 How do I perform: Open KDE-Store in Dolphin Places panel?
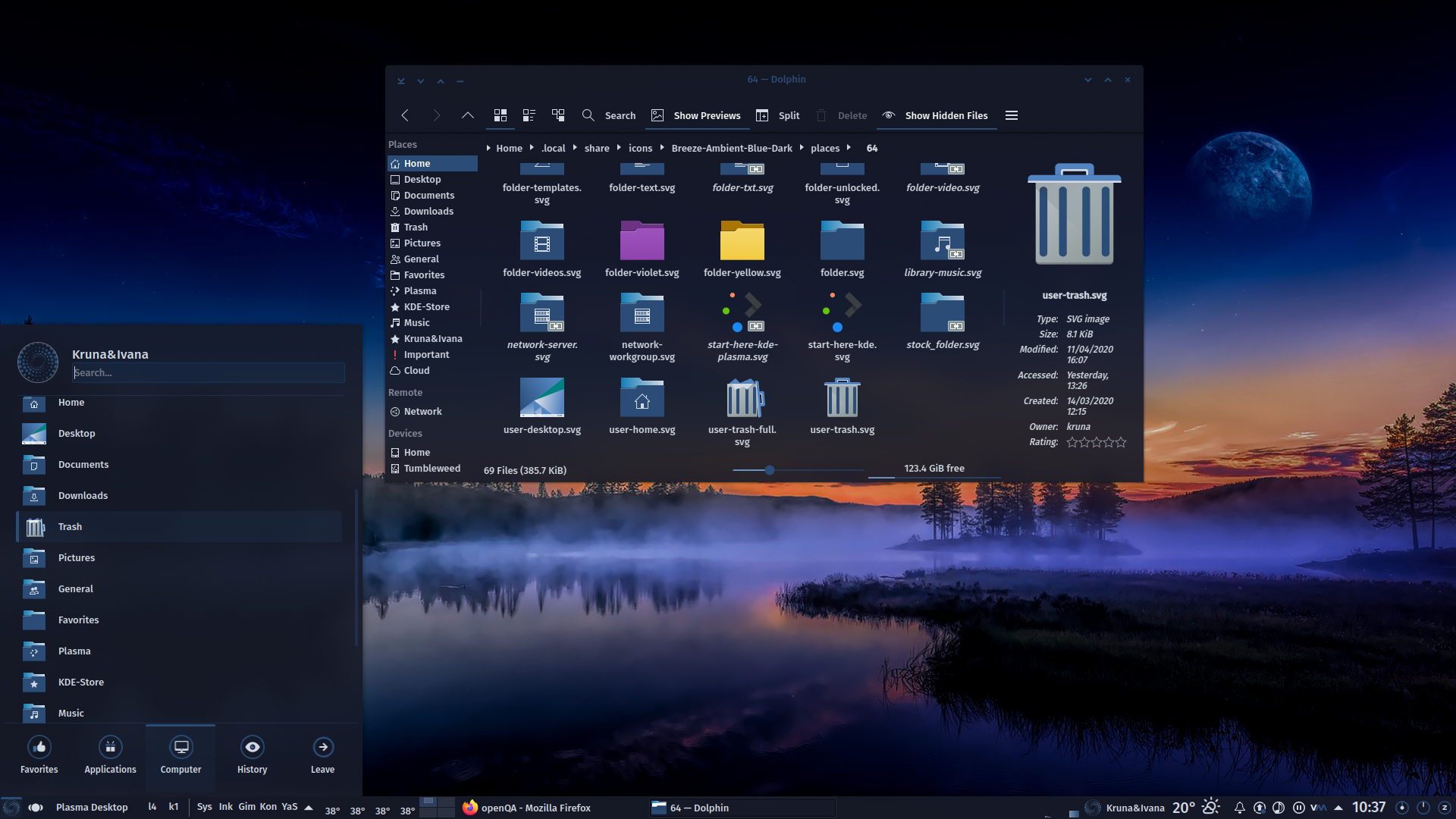pyautogui.click(x=432, y=306)
